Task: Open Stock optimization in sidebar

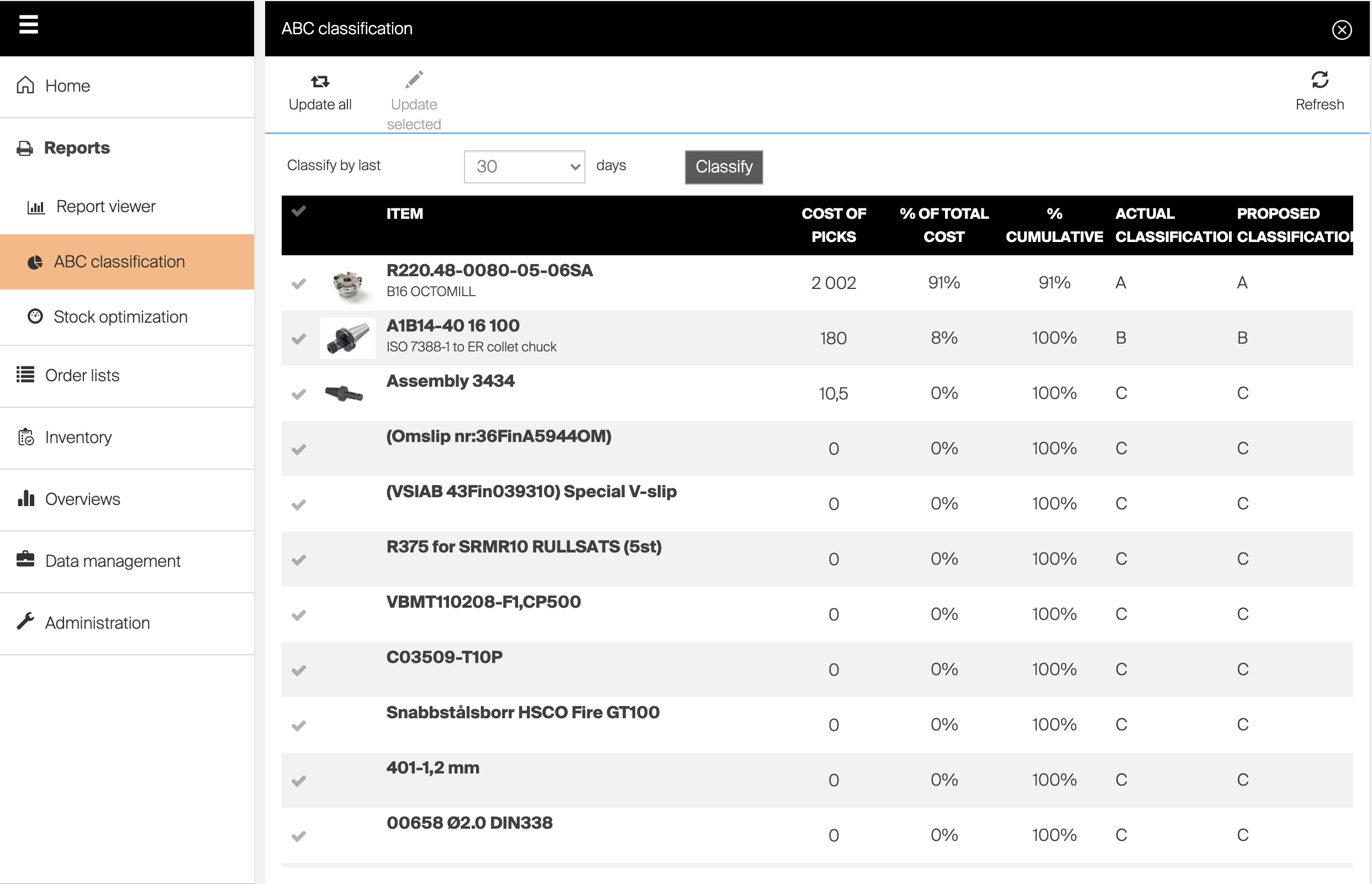Action: pyautogui.click(x=120, y=317)
